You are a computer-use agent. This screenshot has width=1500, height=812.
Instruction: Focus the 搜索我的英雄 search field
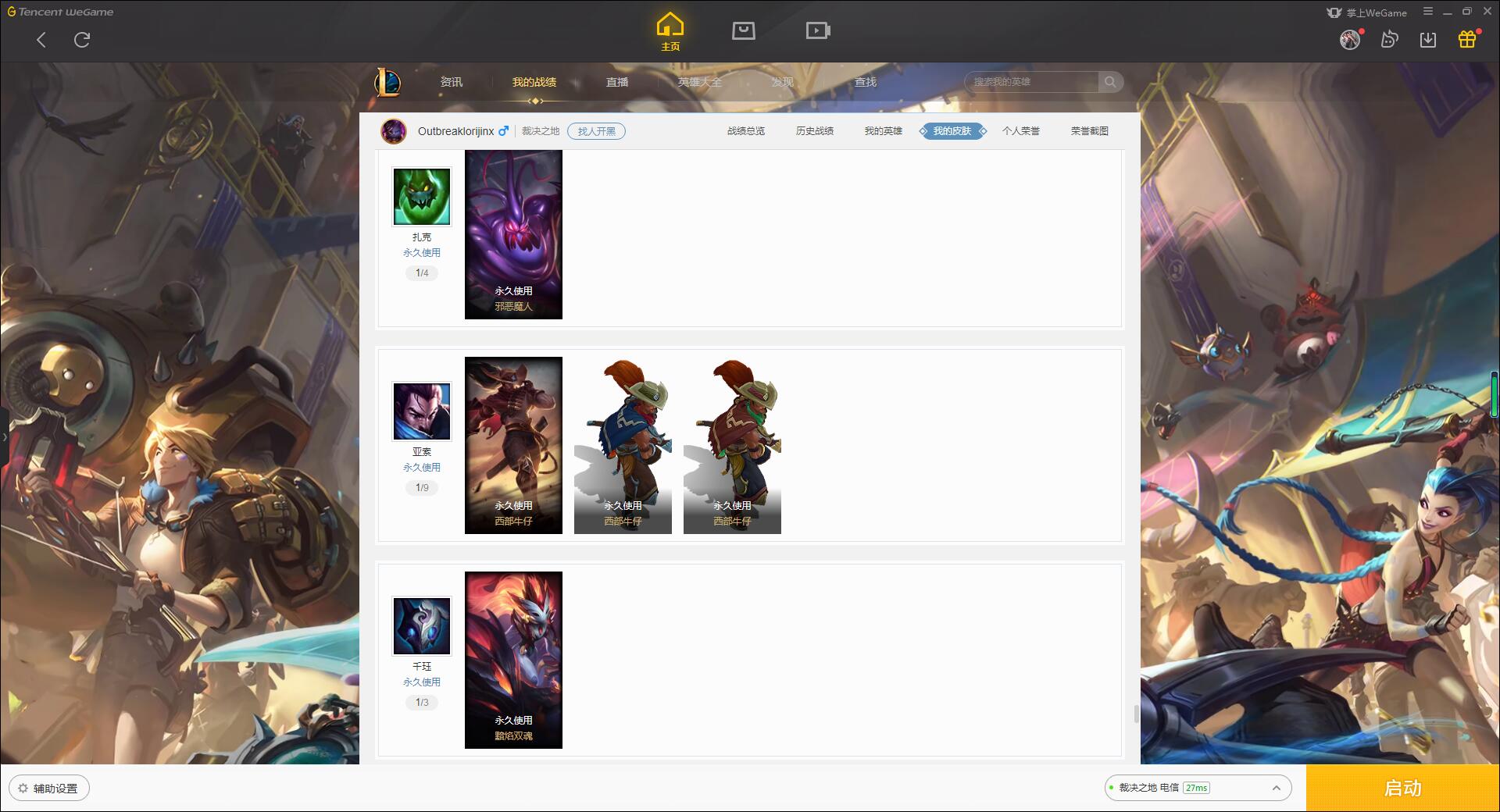1031,82
